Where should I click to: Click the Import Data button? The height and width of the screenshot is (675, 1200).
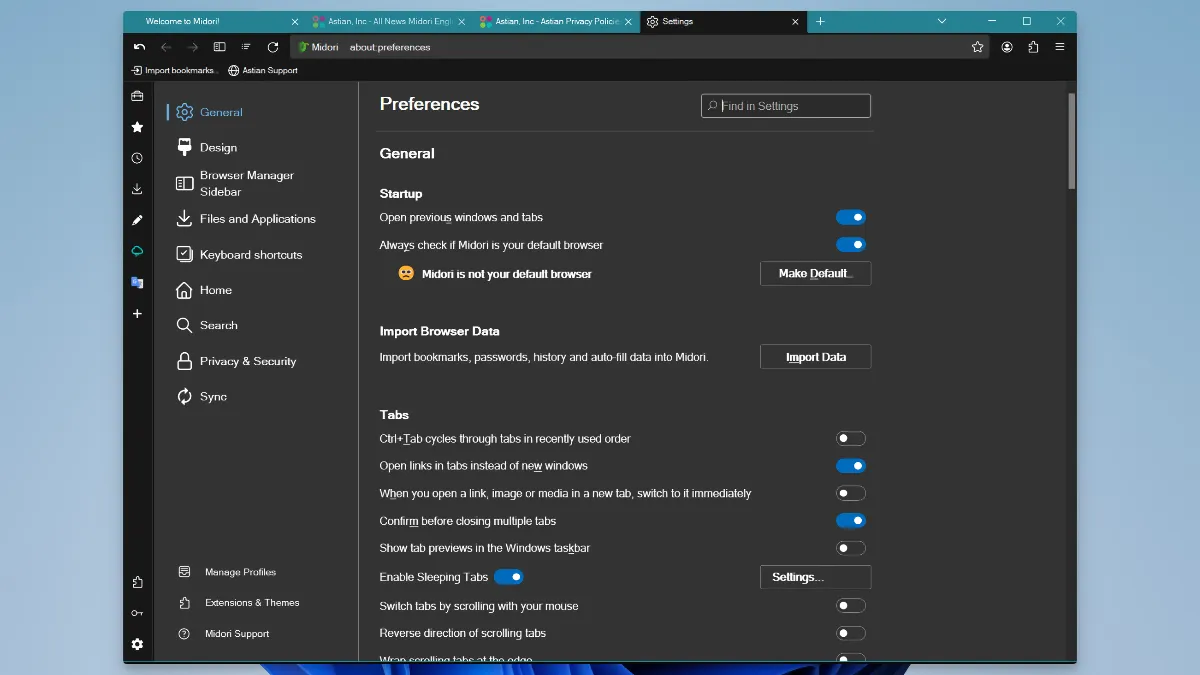tap(815, 357)
